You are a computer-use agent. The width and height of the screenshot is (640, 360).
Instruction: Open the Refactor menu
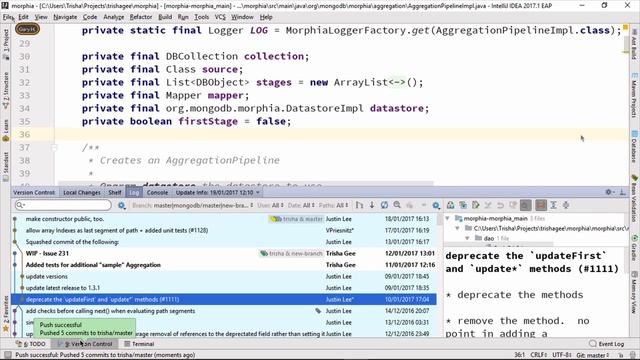[141, 17]
